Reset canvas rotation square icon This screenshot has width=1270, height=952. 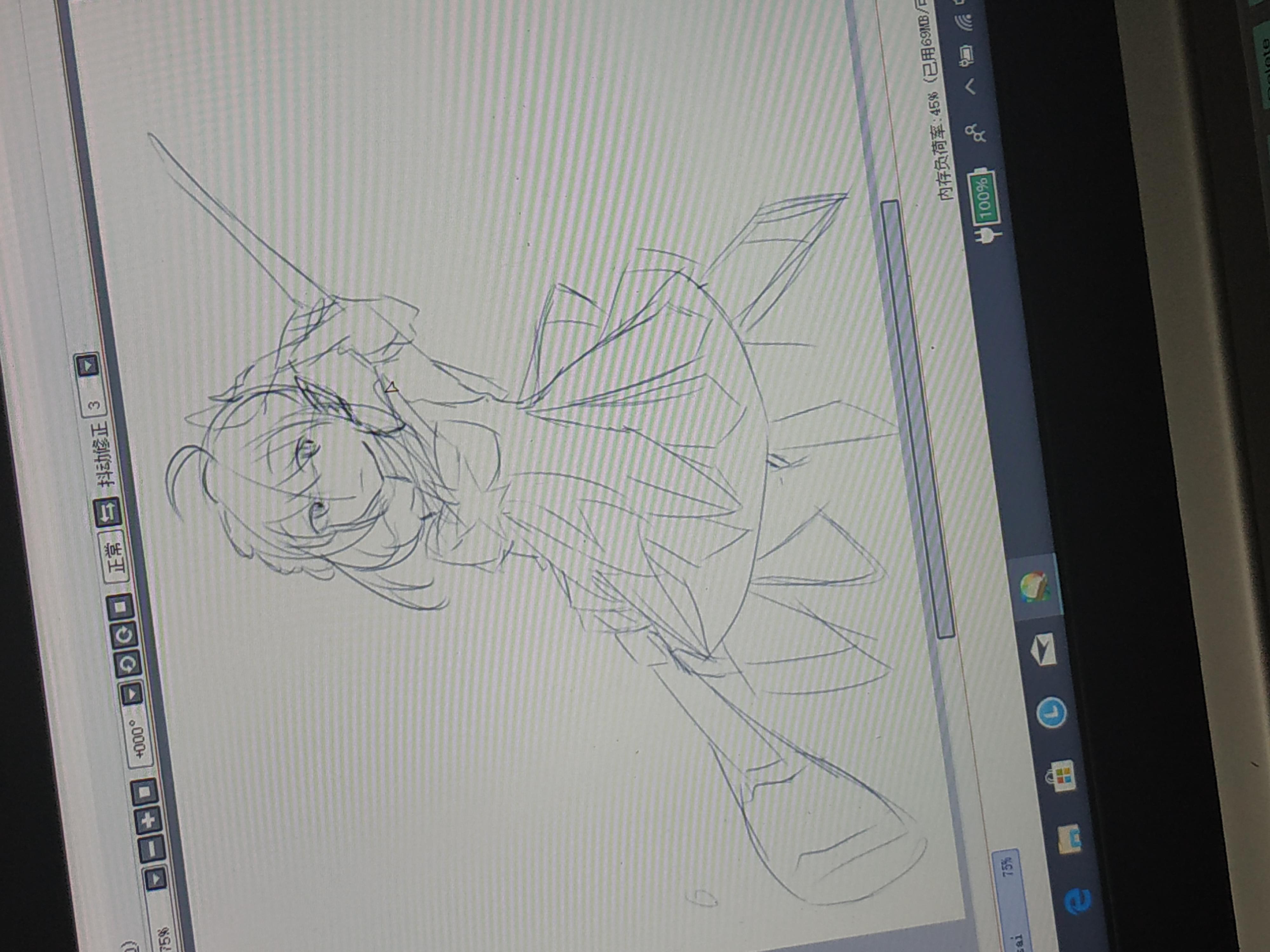coord(121,606)
